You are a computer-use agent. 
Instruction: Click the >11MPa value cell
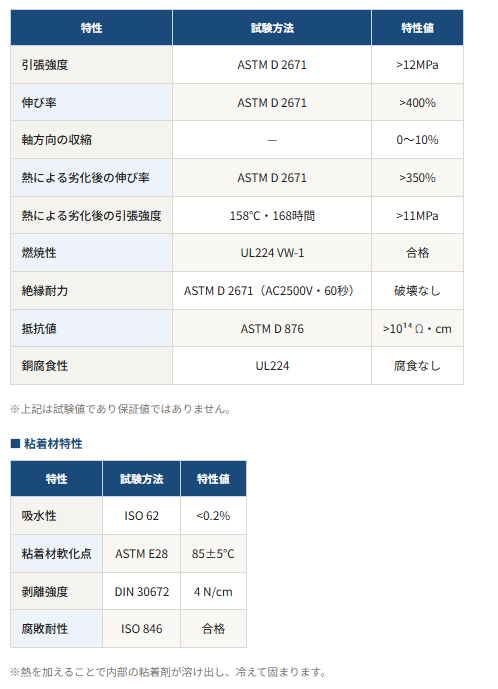tap(417, 215)
